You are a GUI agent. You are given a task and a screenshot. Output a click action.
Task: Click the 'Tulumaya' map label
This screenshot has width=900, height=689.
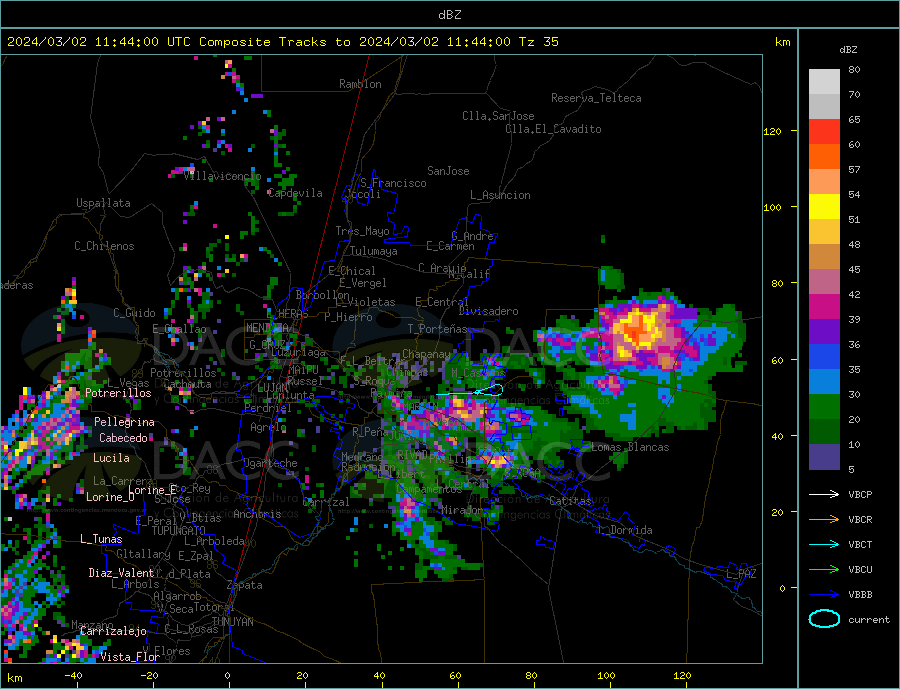click(373, 251)
